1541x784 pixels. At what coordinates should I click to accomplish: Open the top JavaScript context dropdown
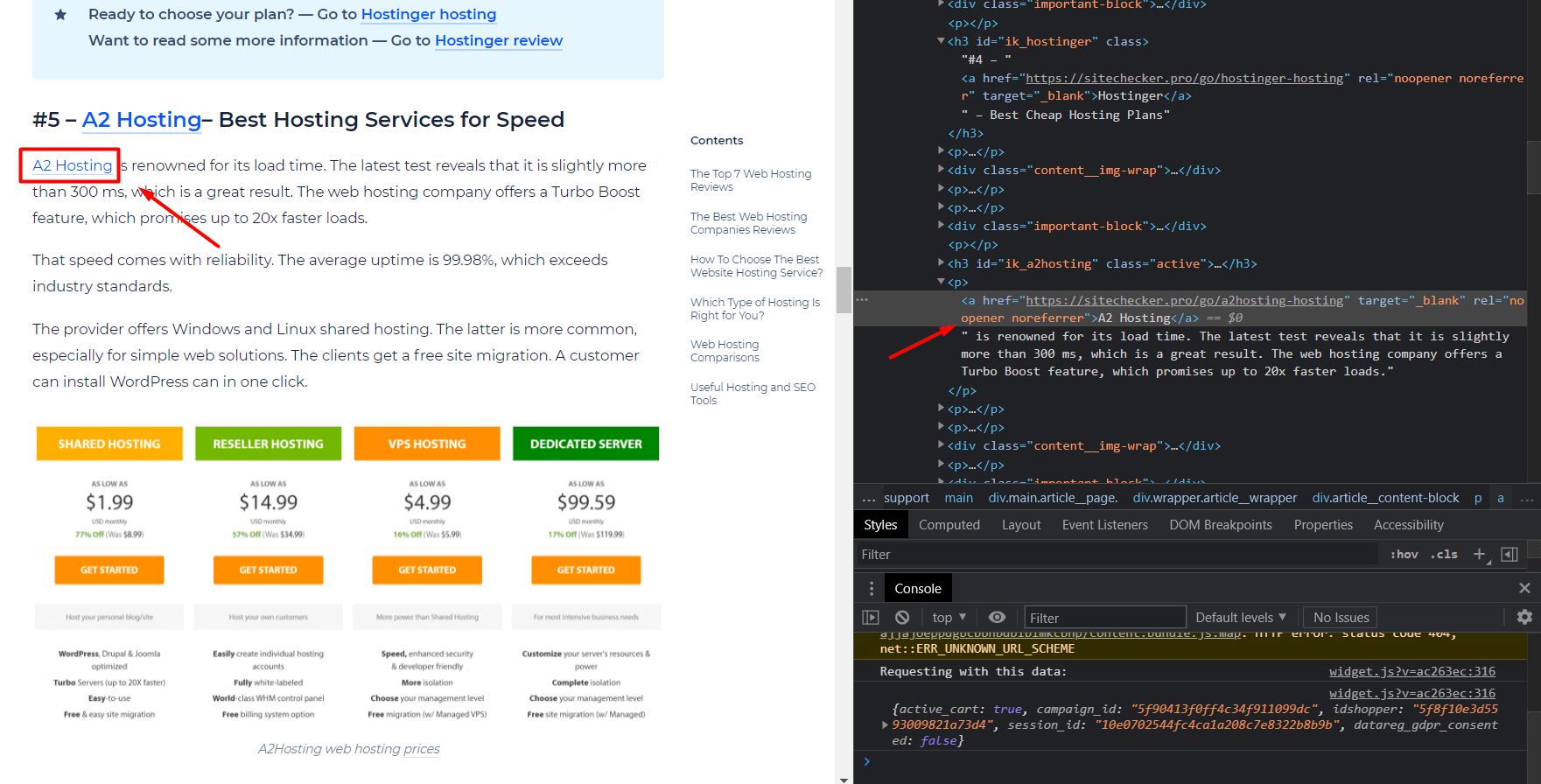click(949, 617)
